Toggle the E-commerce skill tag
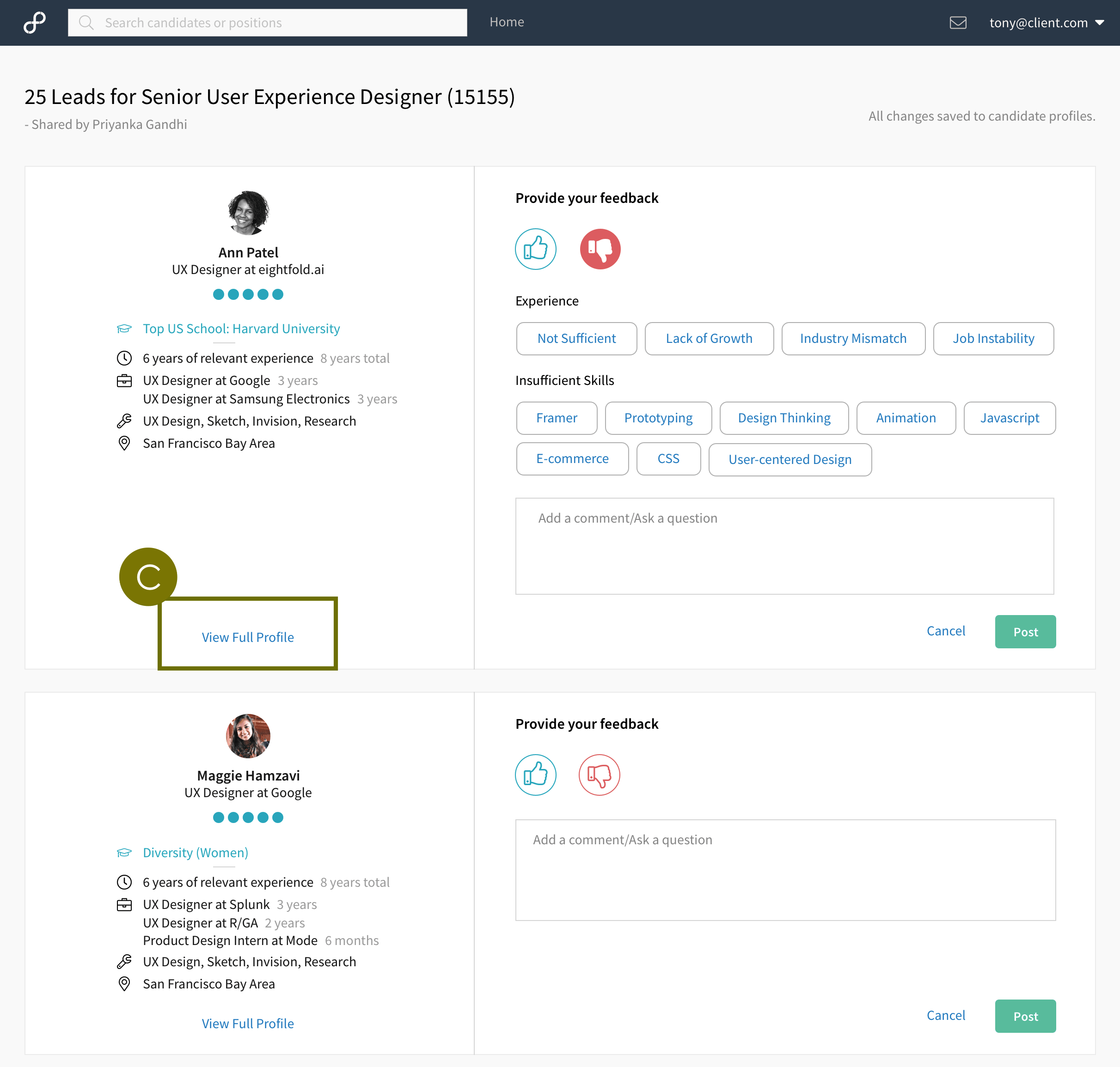This screenshot has height=1067, width=1120. (x=573, y=458)
